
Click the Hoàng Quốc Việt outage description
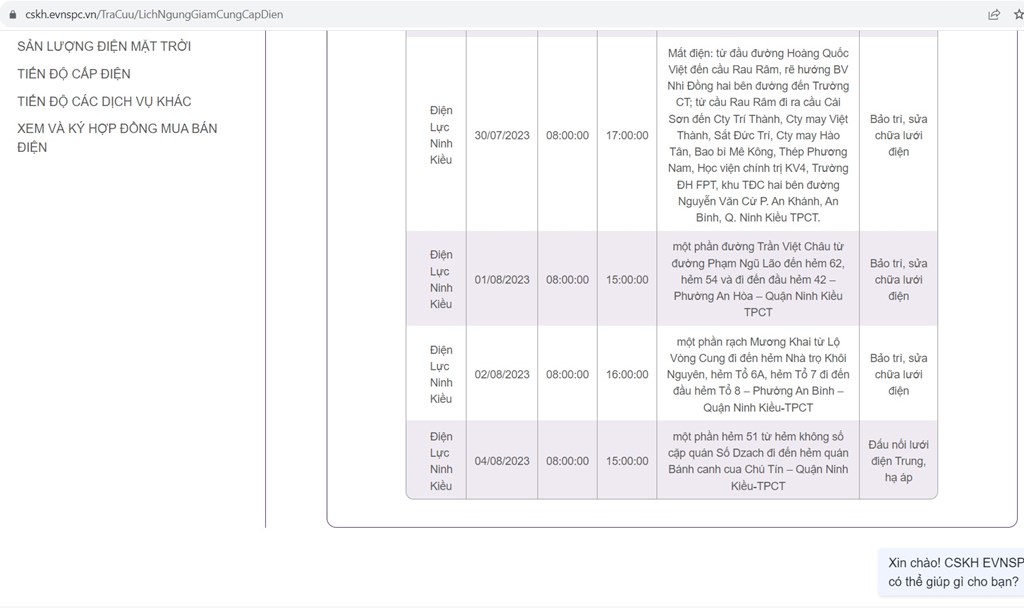pos(757,135)
